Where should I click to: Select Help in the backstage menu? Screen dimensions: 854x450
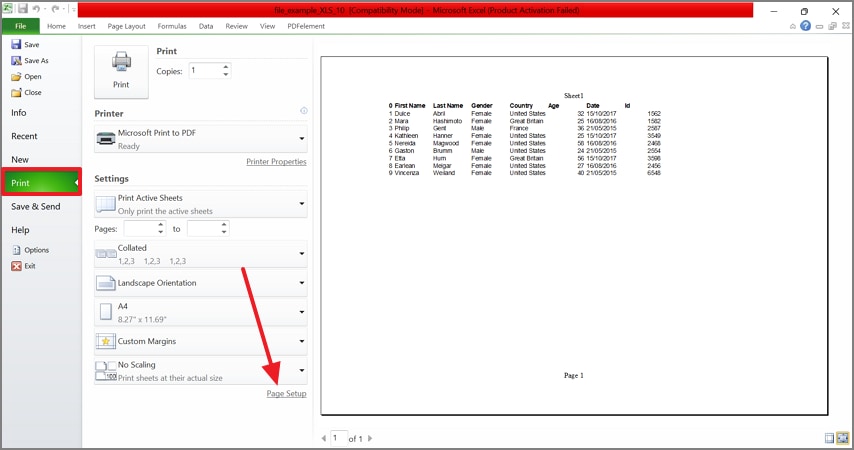pos(20,230)
